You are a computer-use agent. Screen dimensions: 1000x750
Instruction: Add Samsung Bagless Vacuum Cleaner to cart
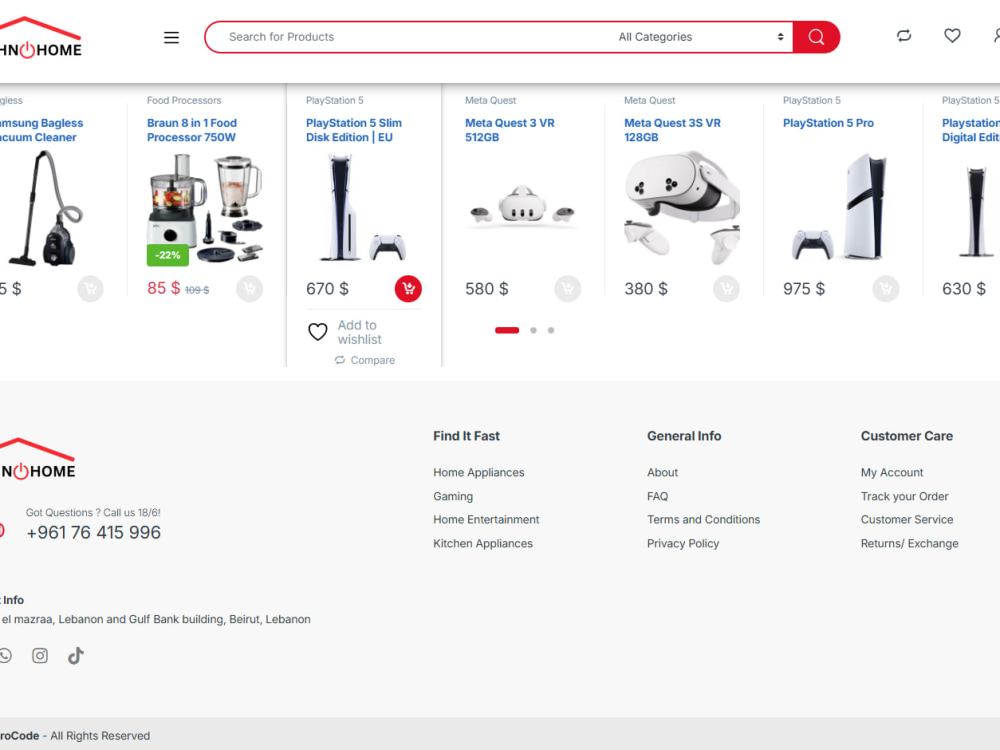coord(91,289)
